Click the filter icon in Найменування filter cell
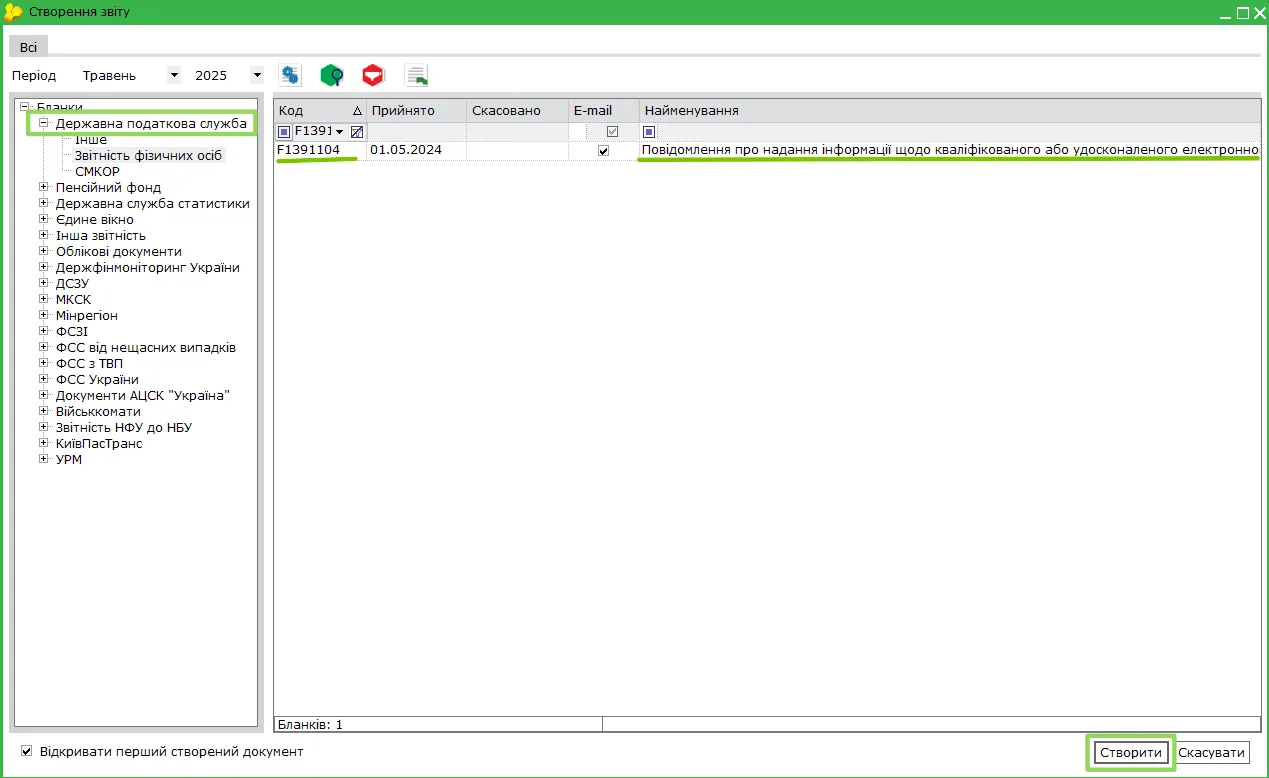The height and width of the screenshot is (778, 1269). coord(649,132)
